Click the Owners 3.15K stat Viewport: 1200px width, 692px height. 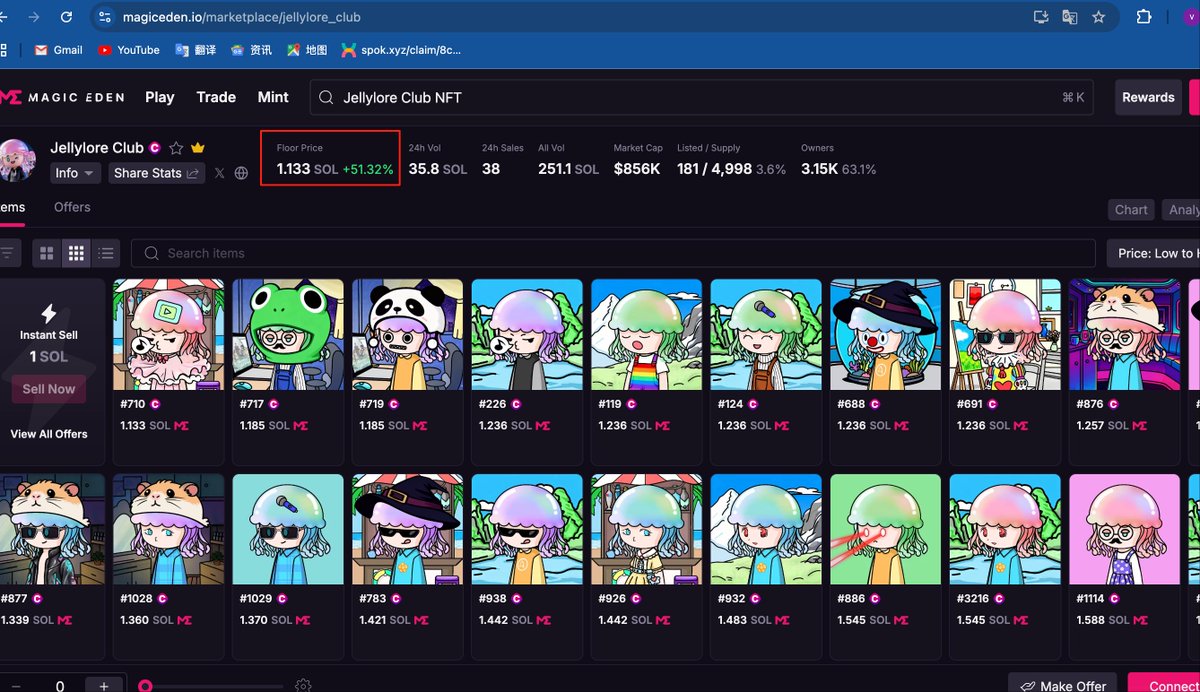point(838,162)
